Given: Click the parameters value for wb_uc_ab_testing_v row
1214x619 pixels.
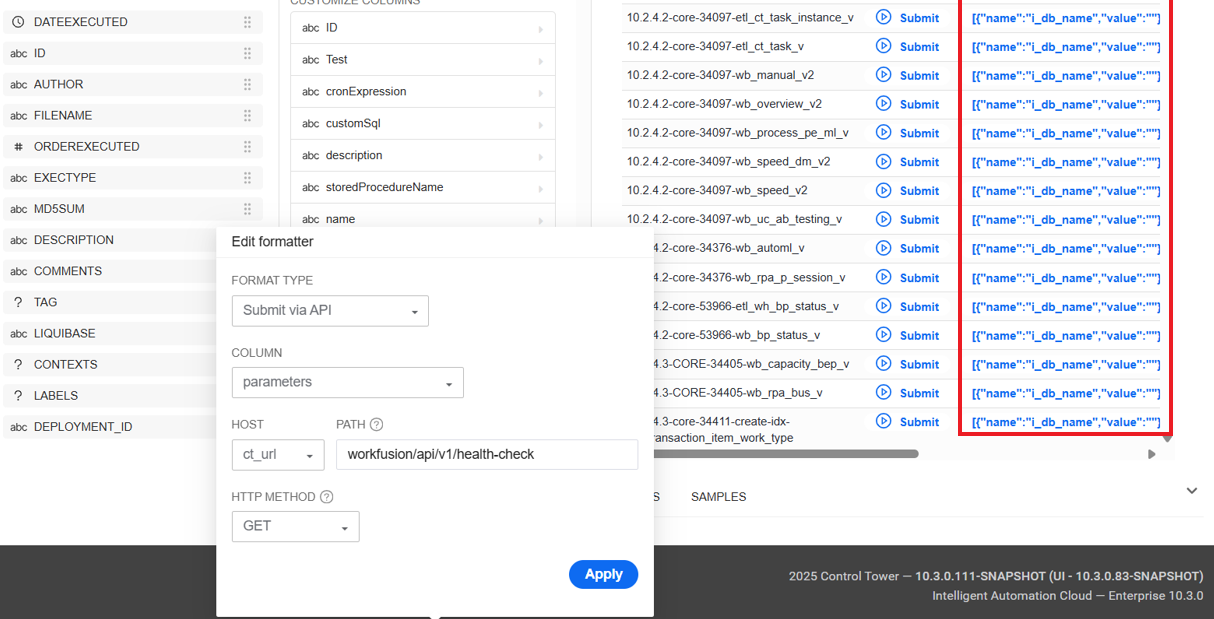Looking at the screenshot, I should pyautogui.click(x=1066, y=219).
